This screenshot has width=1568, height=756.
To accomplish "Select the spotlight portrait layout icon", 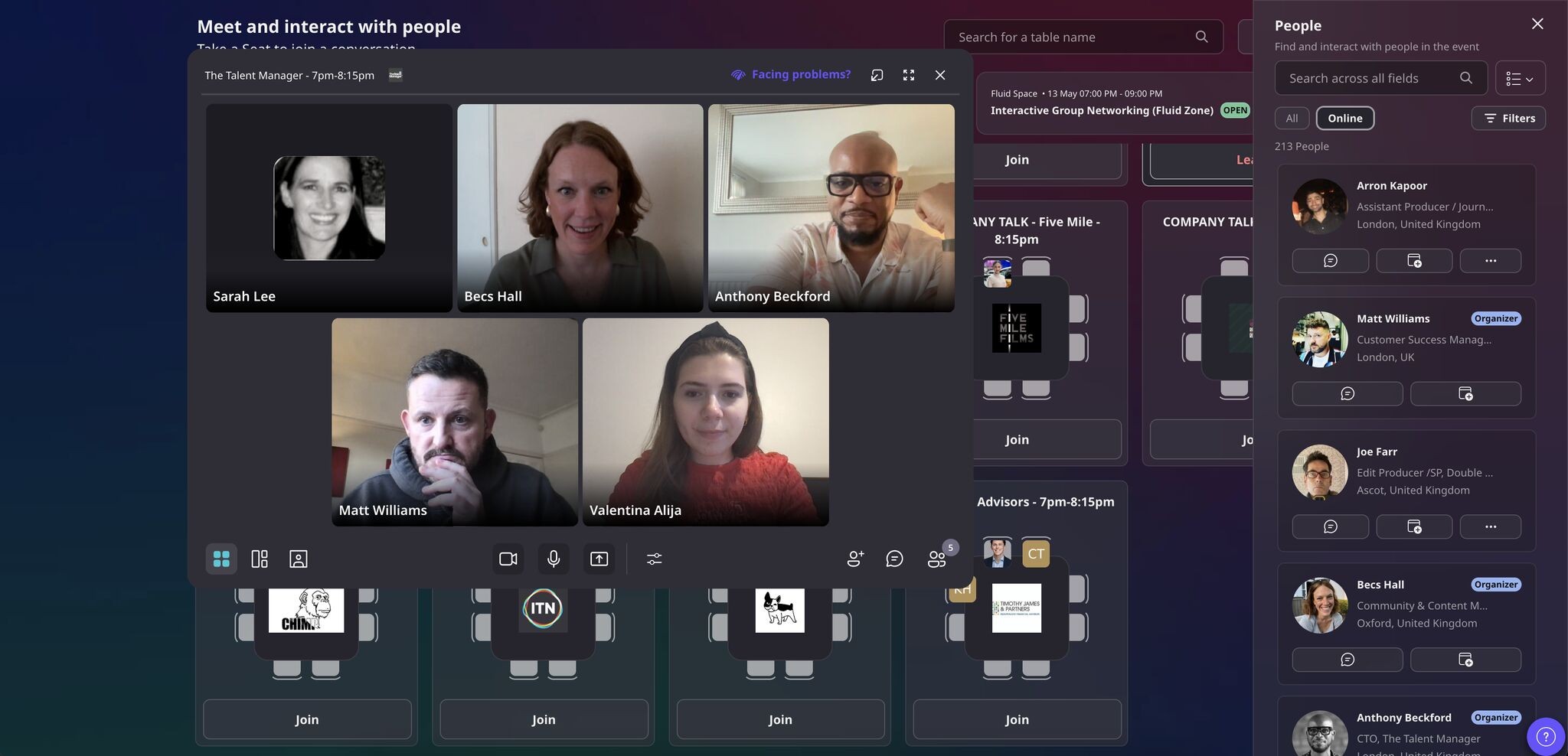I will coord(299,559).
